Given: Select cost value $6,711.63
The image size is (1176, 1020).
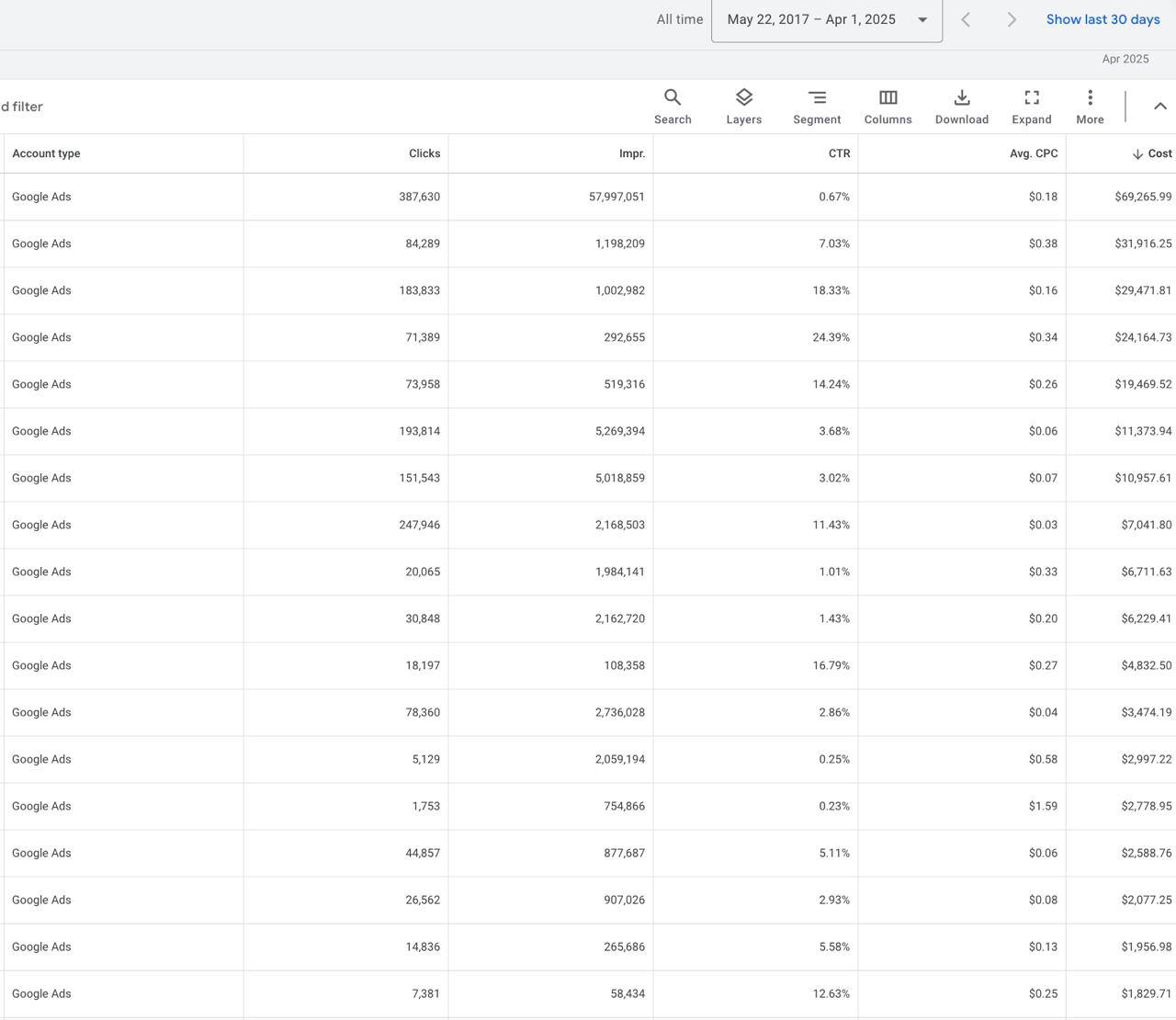Looking at the screenshot, I should 1147,572.
